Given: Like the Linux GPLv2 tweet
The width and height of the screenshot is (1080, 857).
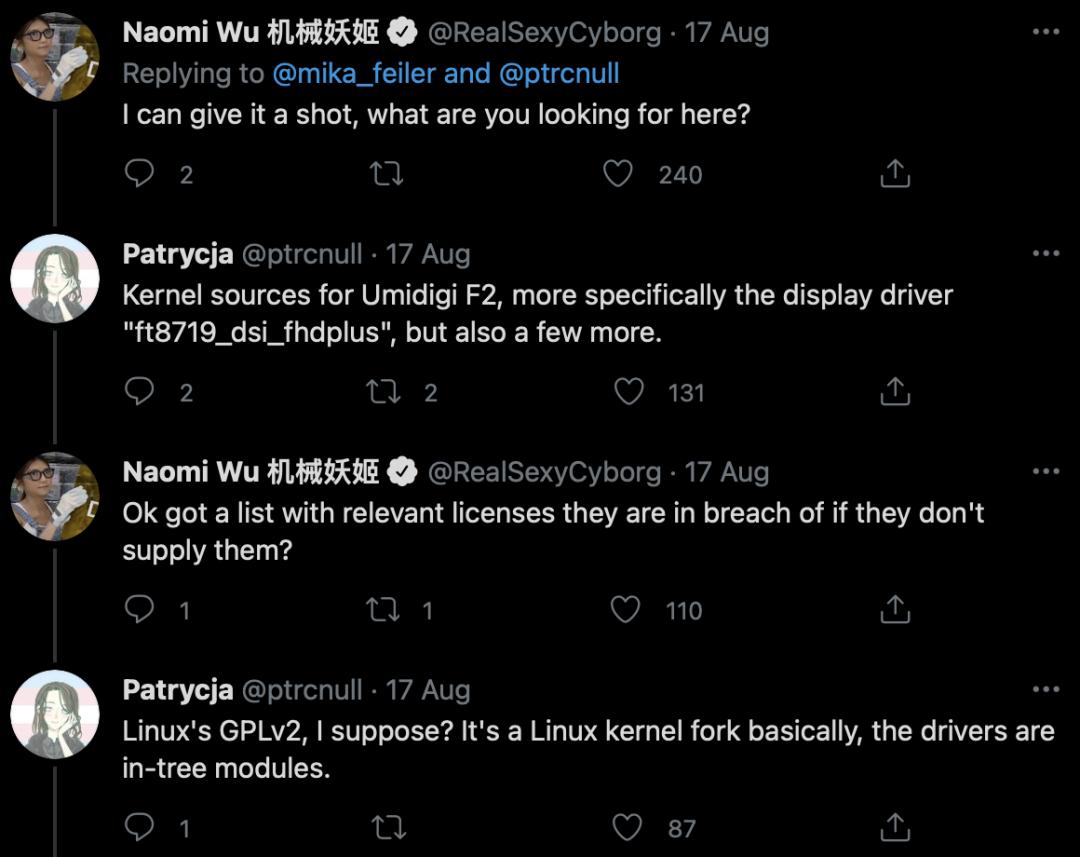Looking at the screenshot, I should [627, 828].
